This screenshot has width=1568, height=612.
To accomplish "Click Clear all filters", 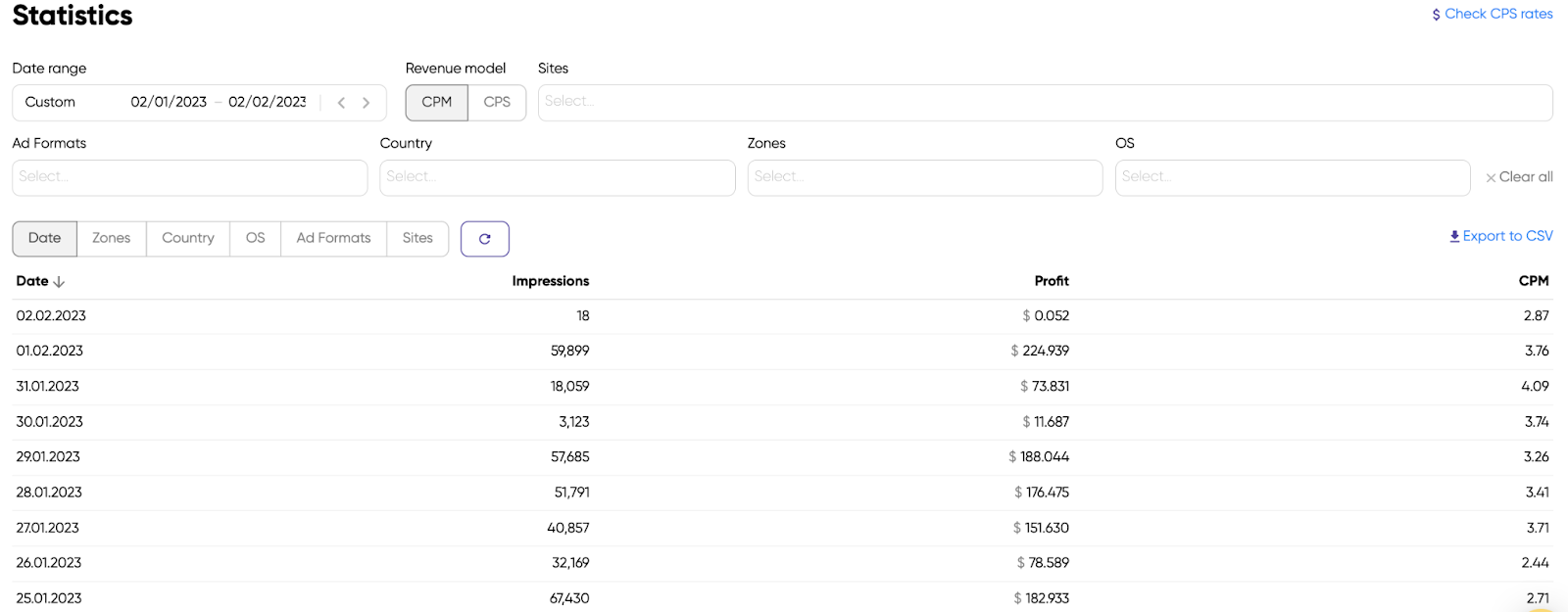I will 1519,177.
